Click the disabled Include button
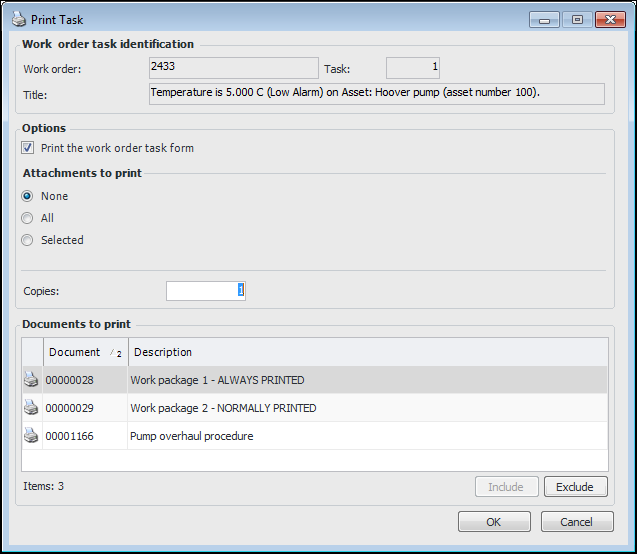Viewport: 637px width, 554px height. pyautogui.click(x=507, y=487)
